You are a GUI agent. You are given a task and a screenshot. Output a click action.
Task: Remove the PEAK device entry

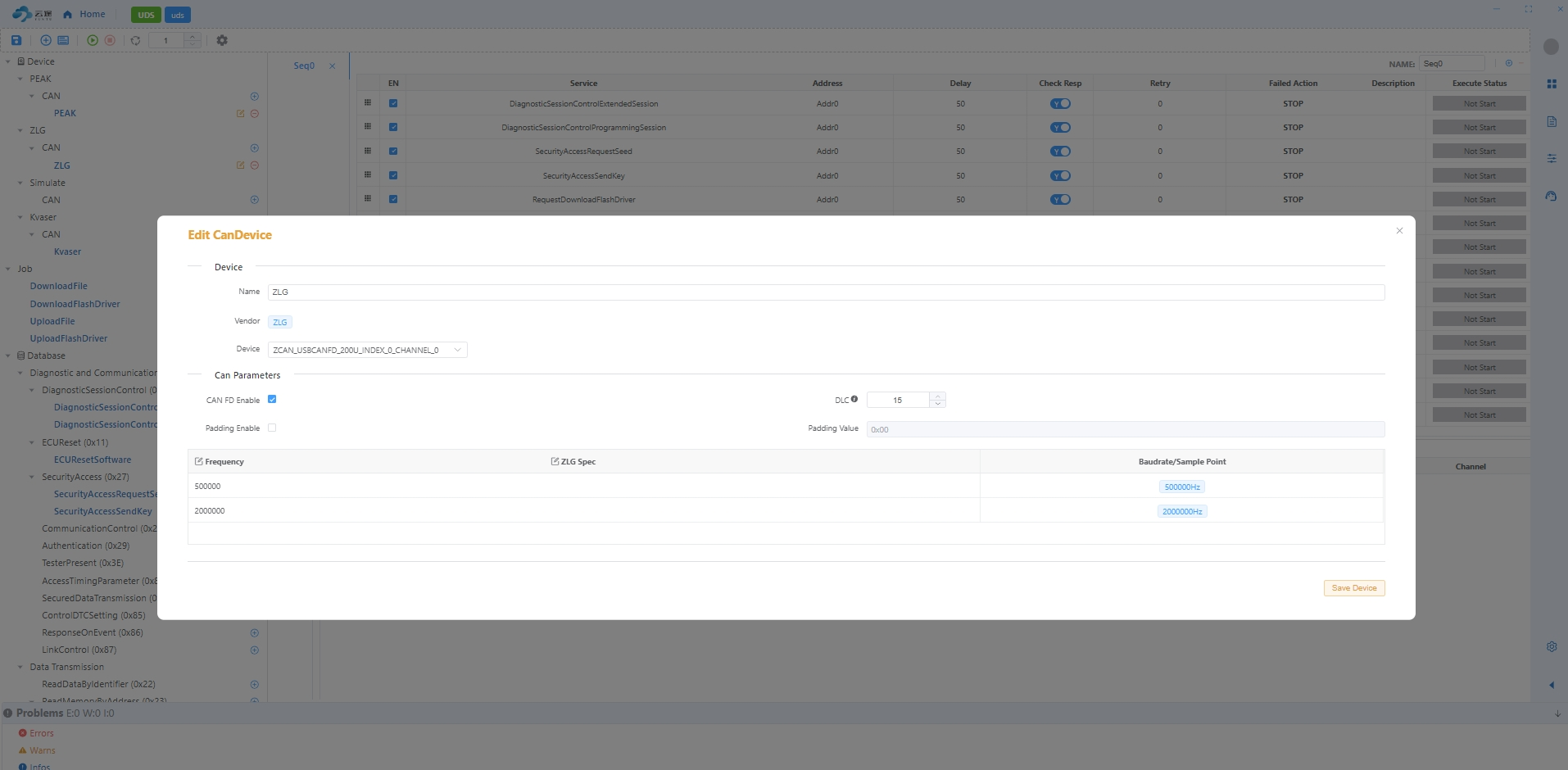[255, 113]
